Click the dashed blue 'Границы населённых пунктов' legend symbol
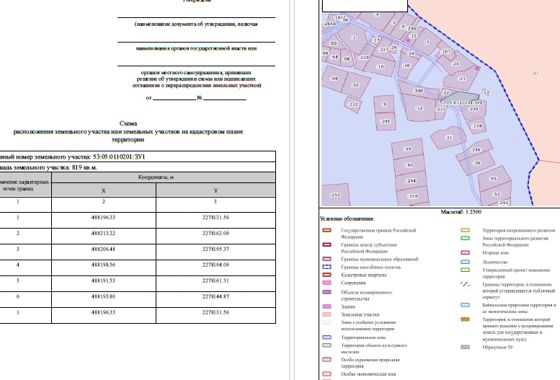The height and width of the screenshot is (380, 560). pyautogui.click(x=327, y=267)
